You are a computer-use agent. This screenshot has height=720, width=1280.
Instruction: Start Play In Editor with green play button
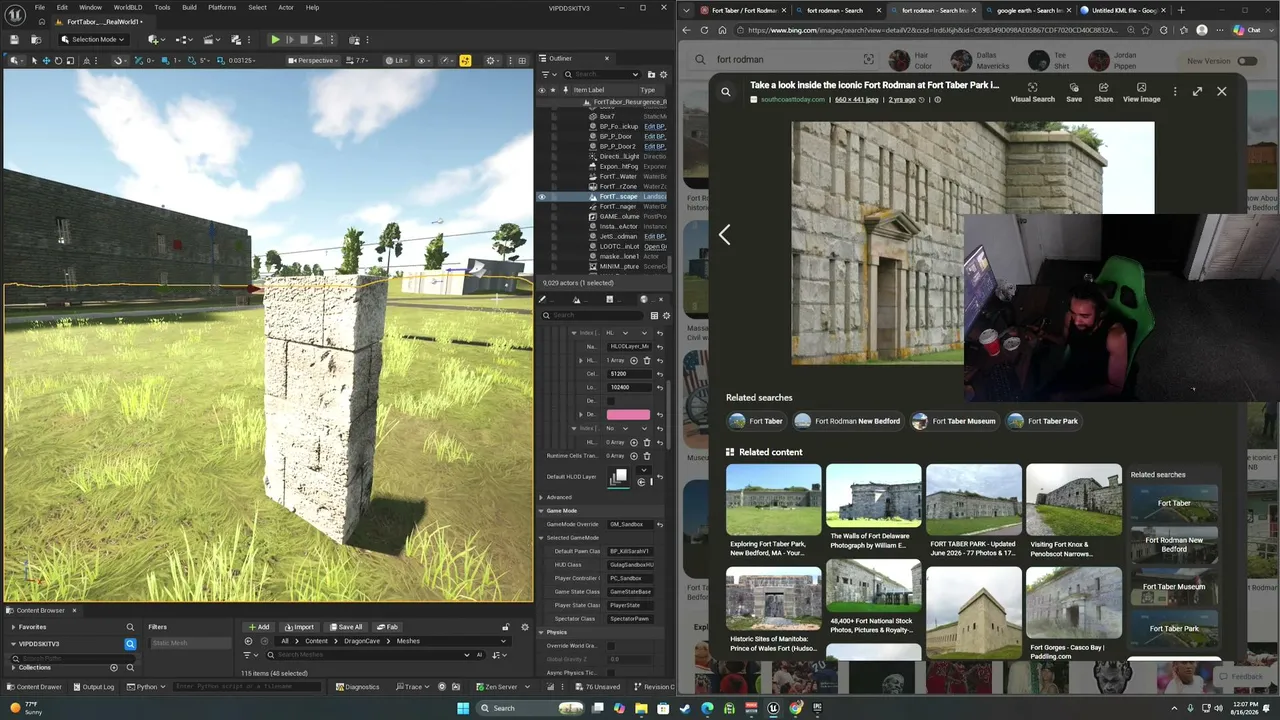pos(275,40)
